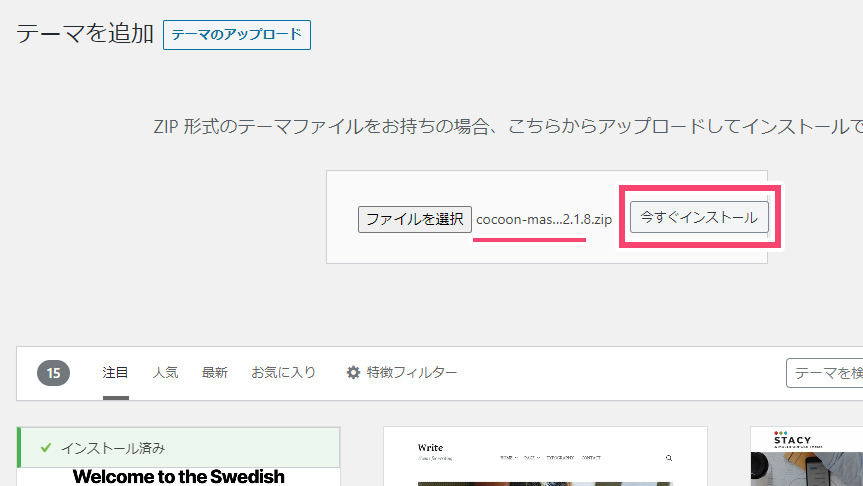Click 今すぐインストール to install theme
The width and height of the screenshot is (863, 486).
point(699,217)
